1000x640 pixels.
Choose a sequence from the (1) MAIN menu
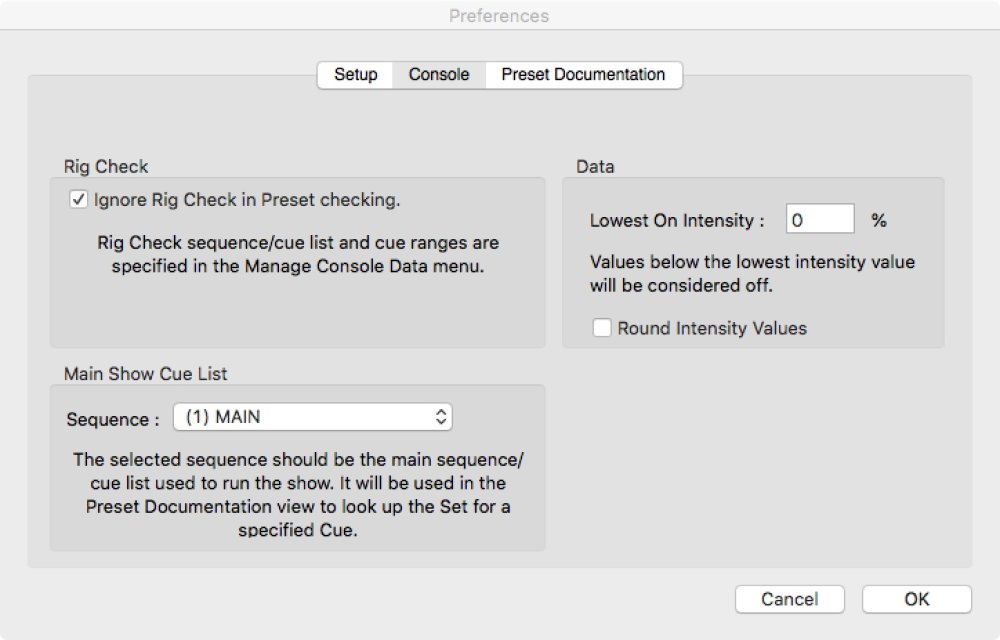pyautogui.click(x=313, y=416)
